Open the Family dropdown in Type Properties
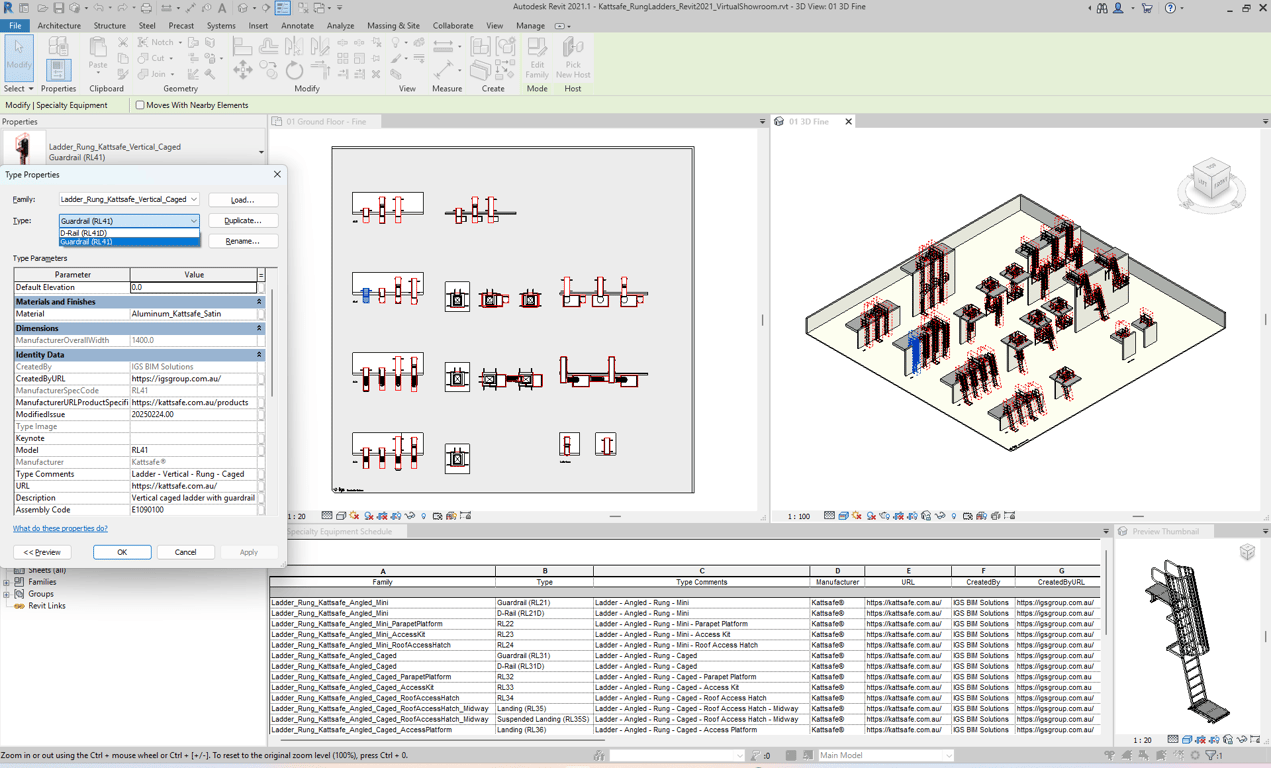The image size is (1271, 768). pyautogui.click(x=129, y=200)
